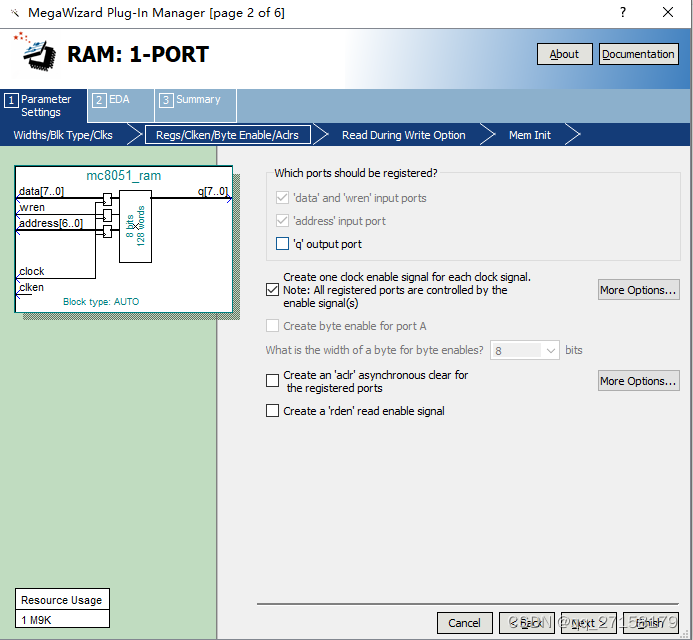
Task: Go to Widths/Blk Type/Clks step
Action: pos(63,135)
